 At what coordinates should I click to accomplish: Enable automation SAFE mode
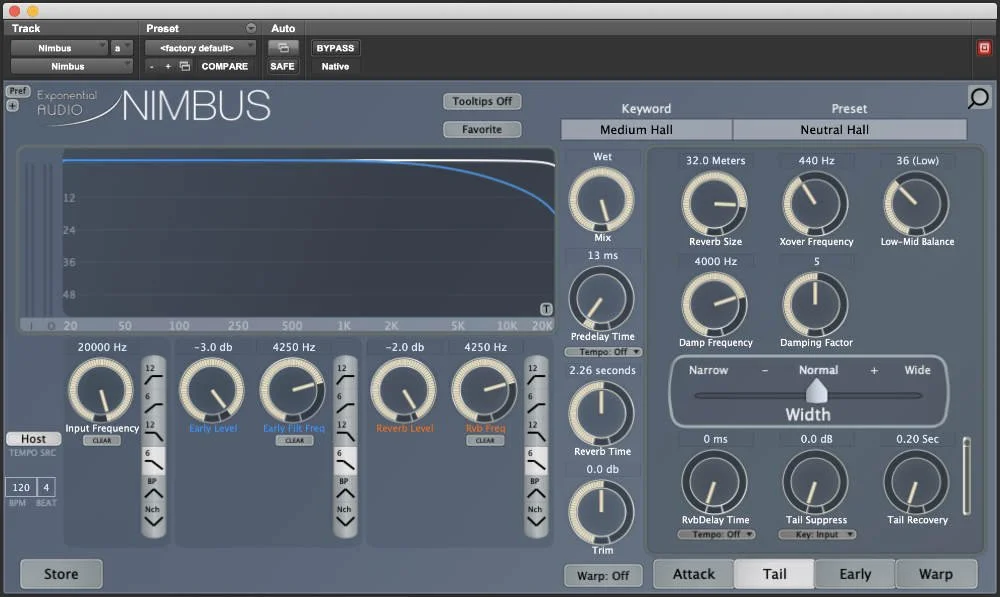283,66
